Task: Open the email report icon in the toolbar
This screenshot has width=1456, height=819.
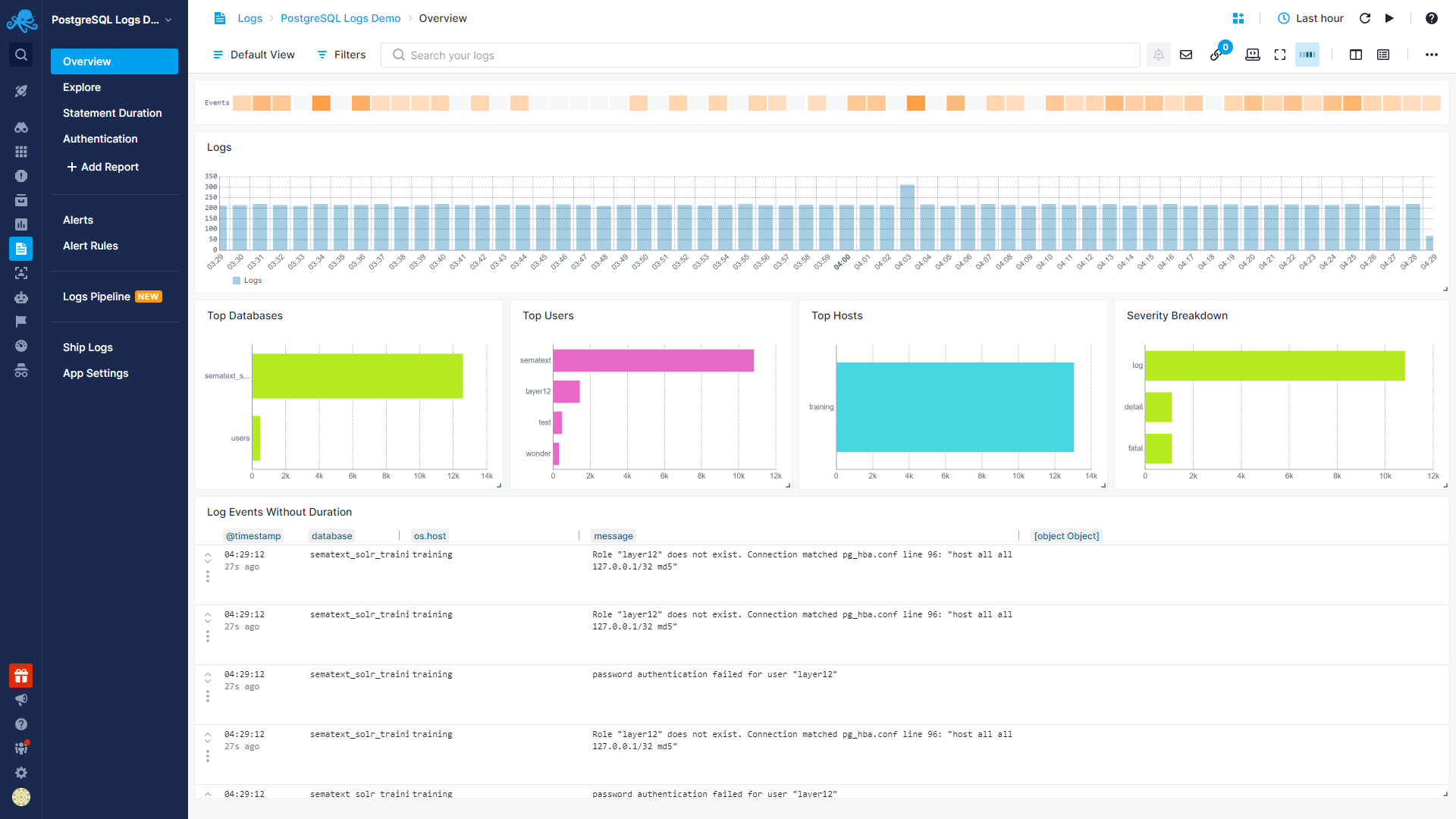Action: 1186,55
